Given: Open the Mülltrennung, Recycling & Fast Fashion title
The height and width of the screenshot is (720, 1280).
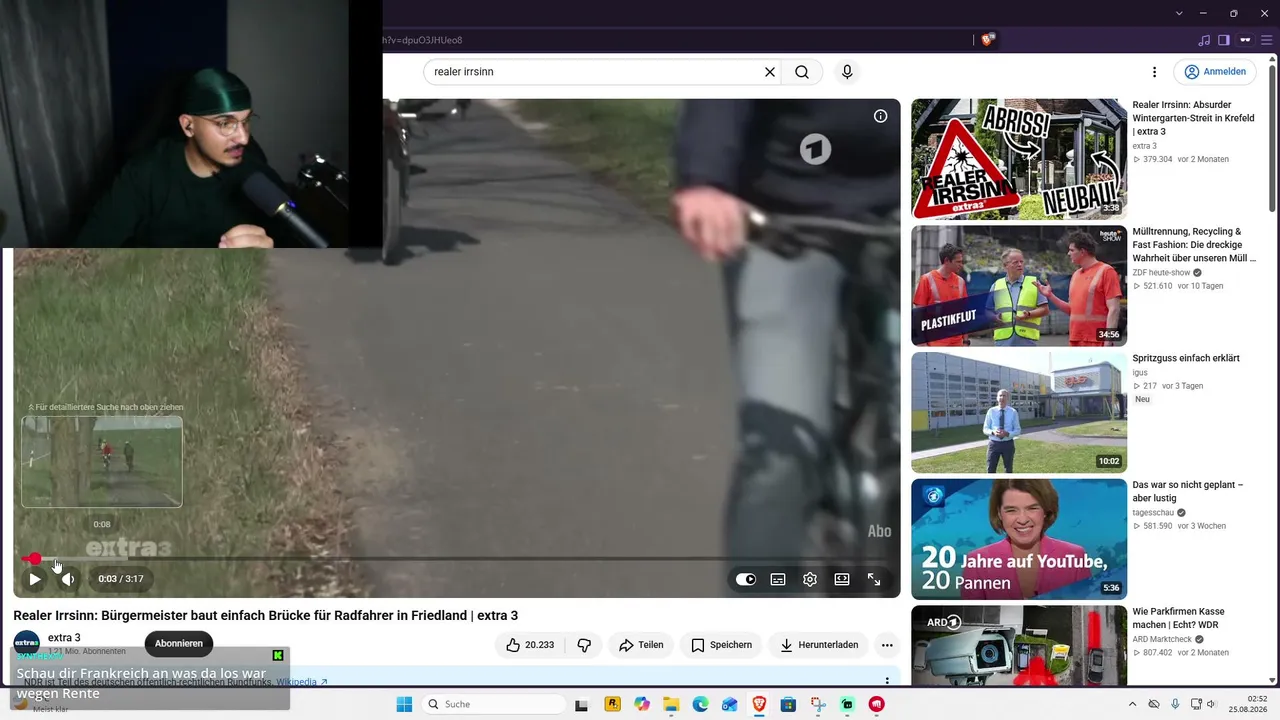Looking at the screenshot, I should 1194,245.
